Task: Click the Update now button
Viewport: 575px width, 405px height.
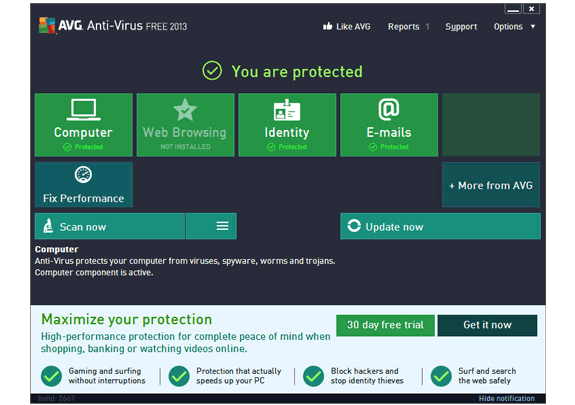Action: (440, 226)
